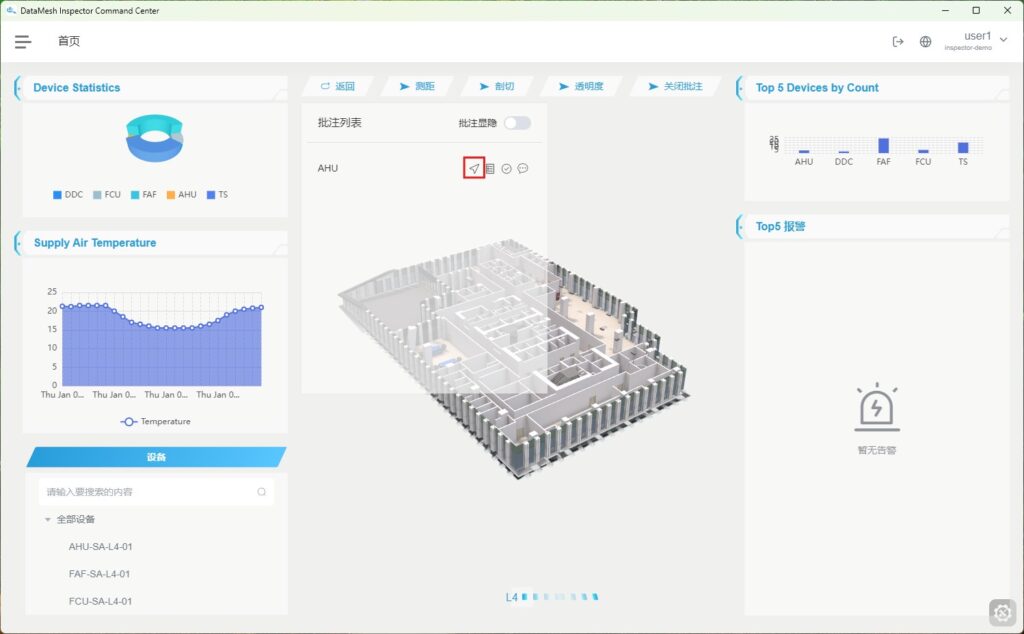Click the search magnifier icon in device search
This screenshot has width=1024, height=634.
tap(261, 492)
